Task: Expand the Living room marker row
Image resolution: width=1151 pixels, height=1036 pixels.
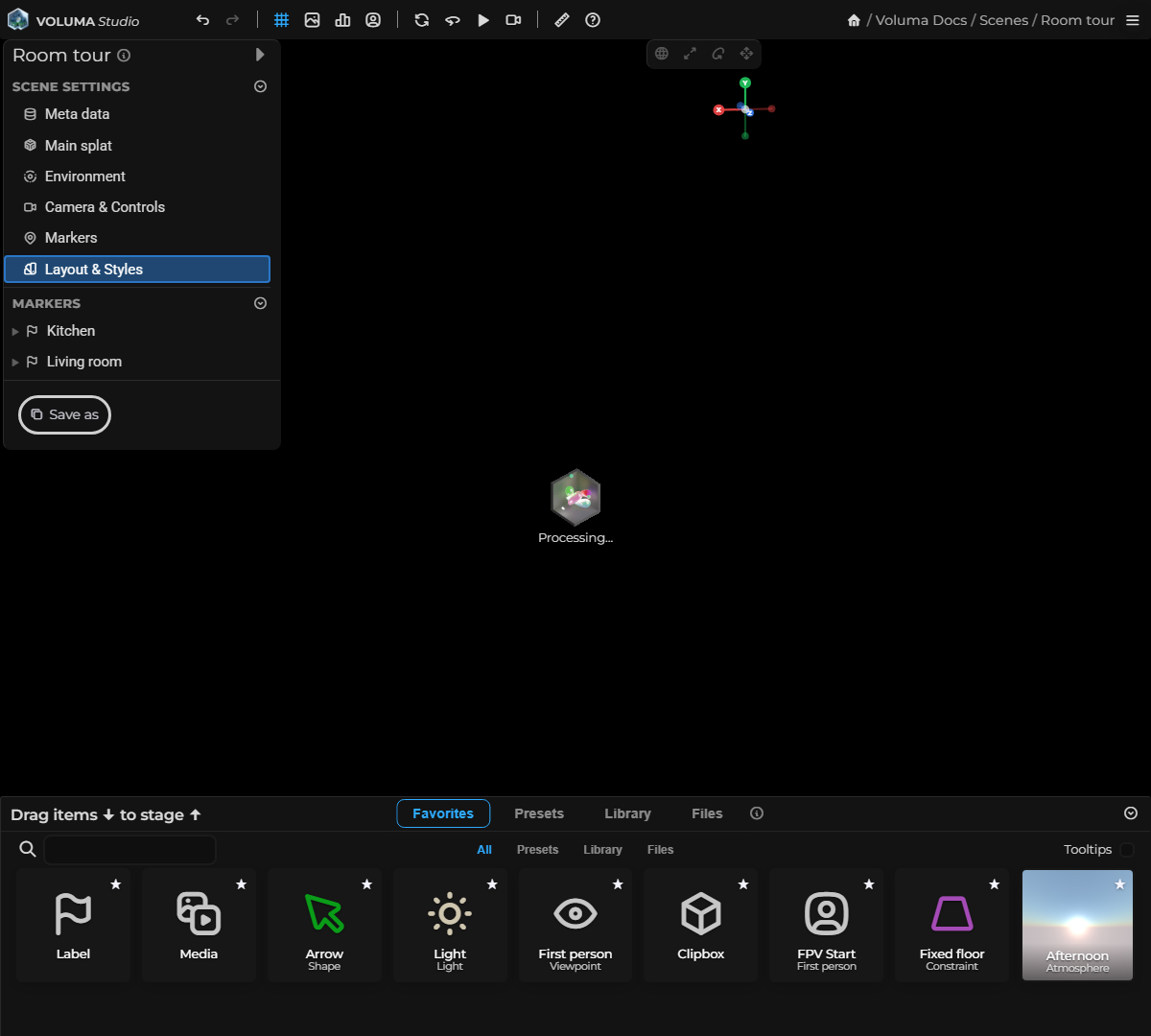Action: coord(15,363)
